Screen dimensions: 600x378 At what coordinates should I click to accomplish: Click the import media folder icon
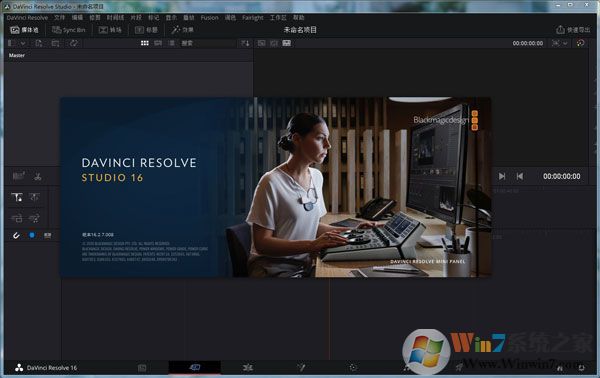pyautogui.click(x=55, y=43)
